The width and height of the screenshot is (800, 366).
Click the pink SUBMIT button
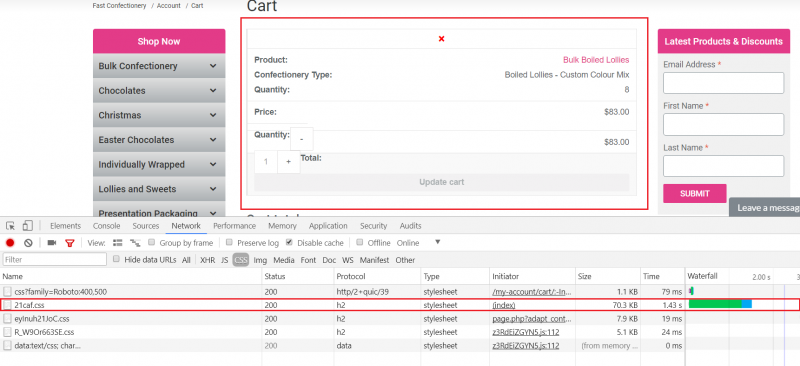click(x=694, y=193)
